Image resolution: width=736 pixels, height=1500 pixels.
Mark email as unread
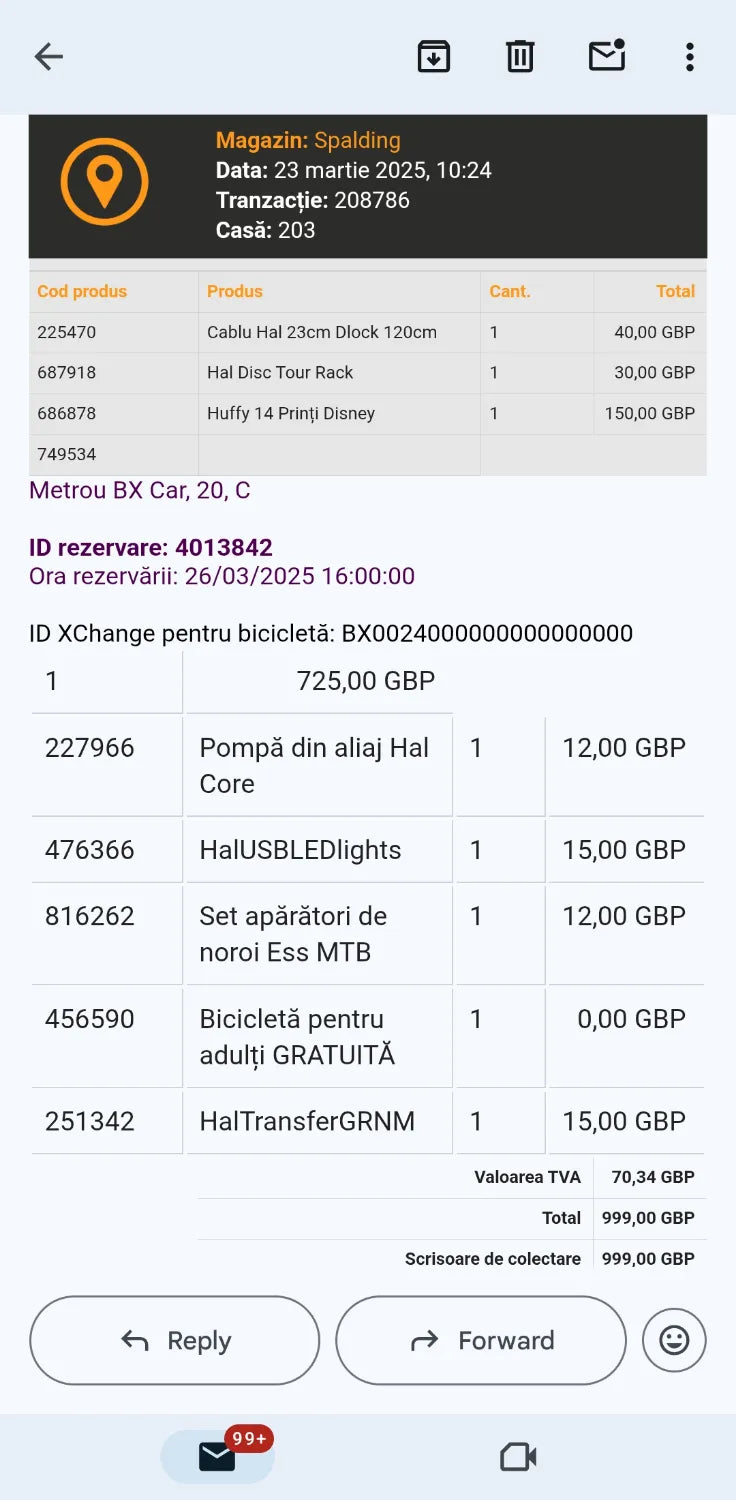[607, 56]
